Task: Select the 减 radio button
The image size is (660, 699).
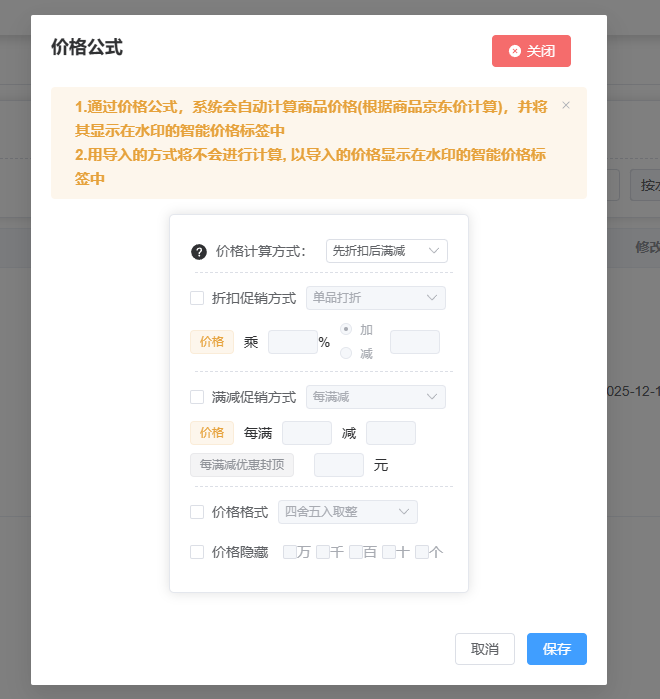Action: pos(347,353)
